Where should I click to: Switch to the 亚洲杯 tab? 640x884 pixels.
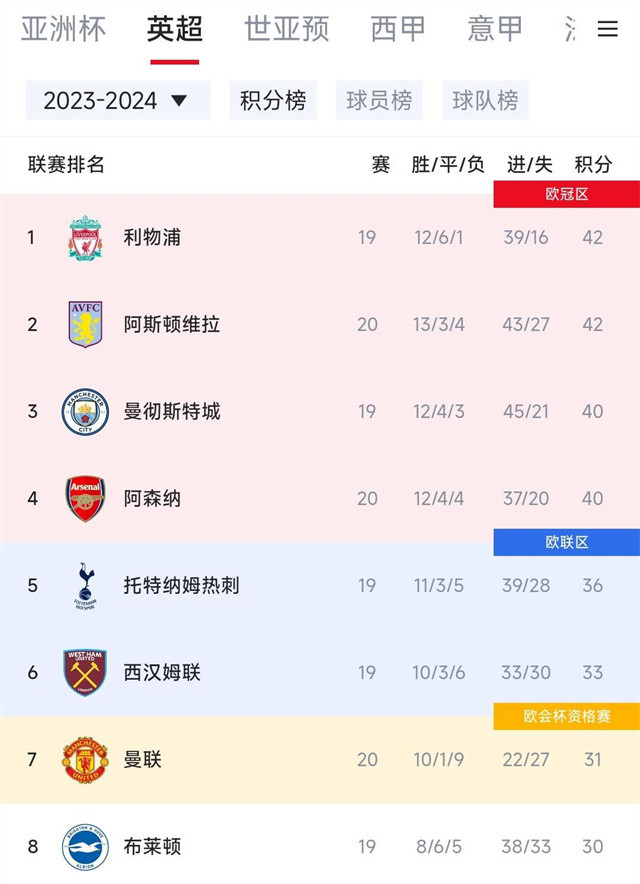[63, 29]
